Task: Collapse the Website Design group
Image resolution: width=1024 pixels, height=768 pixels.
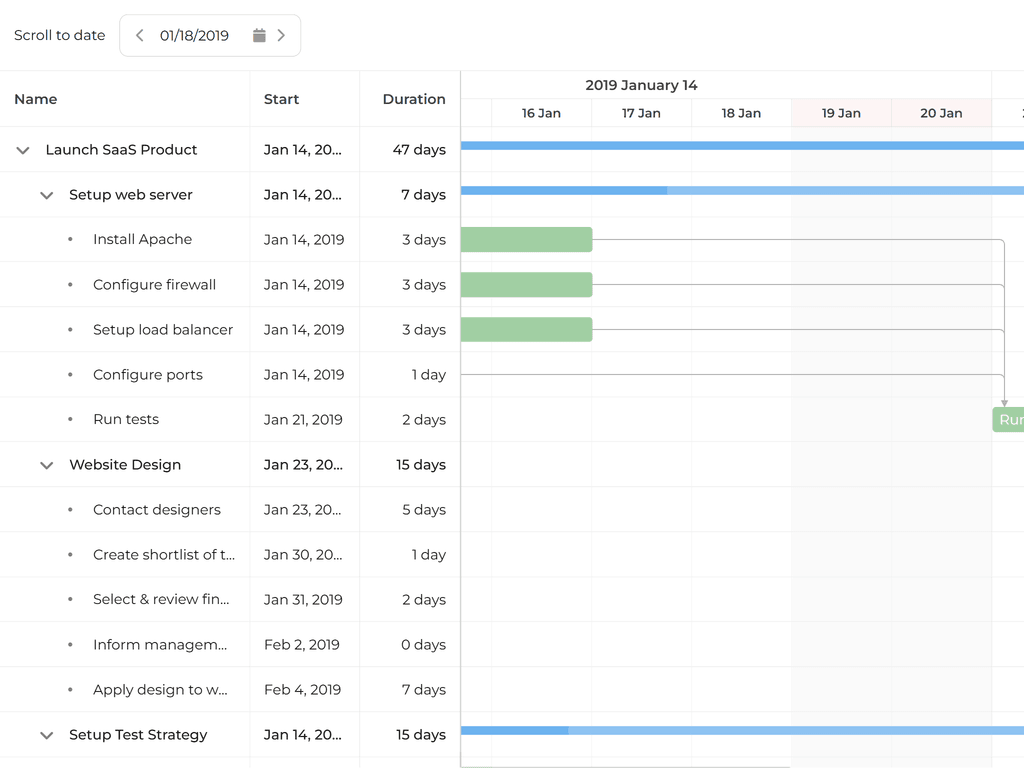Action: click(x=46, y=465)
